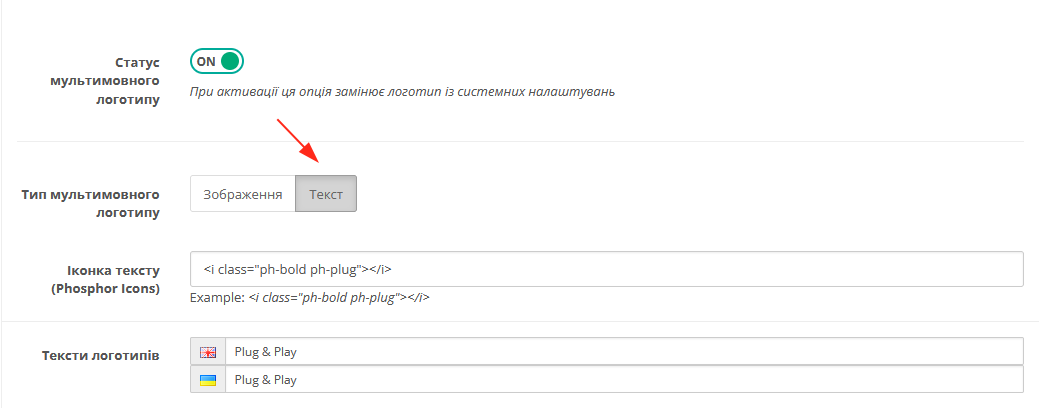
Task: Select Текст logo type
Action: (x=326, y=194)
